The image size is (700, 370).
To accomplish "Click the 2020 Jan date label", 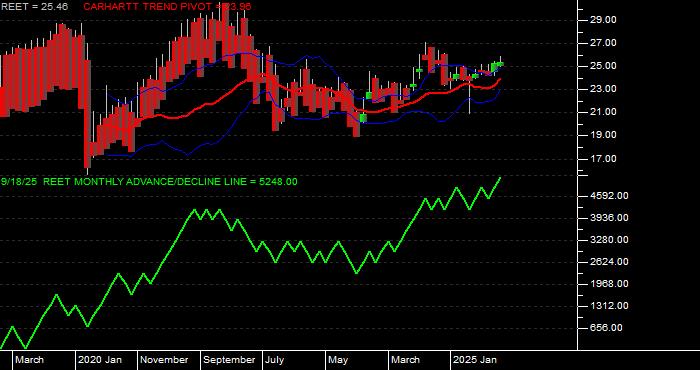I will pos(100,360).
